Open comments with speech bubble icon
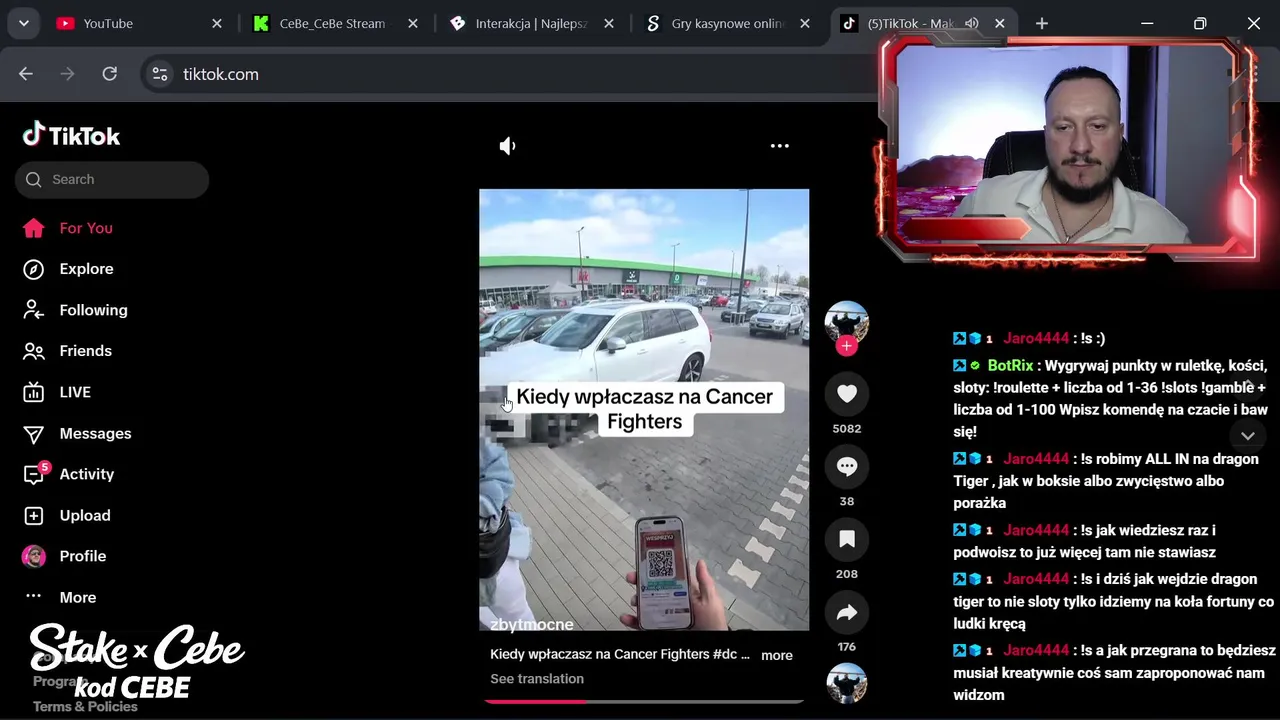 click(x=847, y=467)
